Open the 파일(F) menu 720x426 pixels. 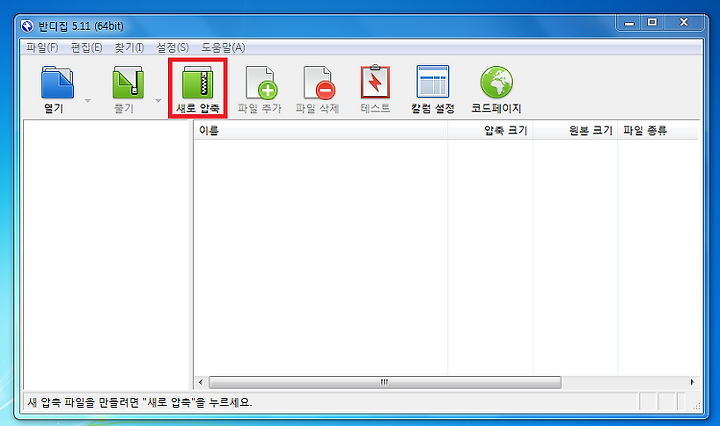(42, 48)
